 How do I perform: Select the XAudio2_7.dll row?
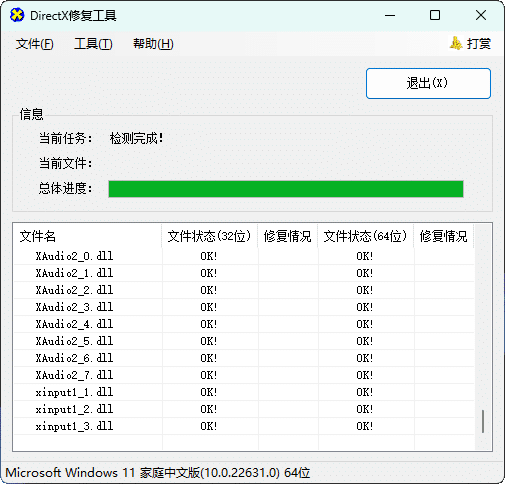pyautogui.click(x=244, y=375)
